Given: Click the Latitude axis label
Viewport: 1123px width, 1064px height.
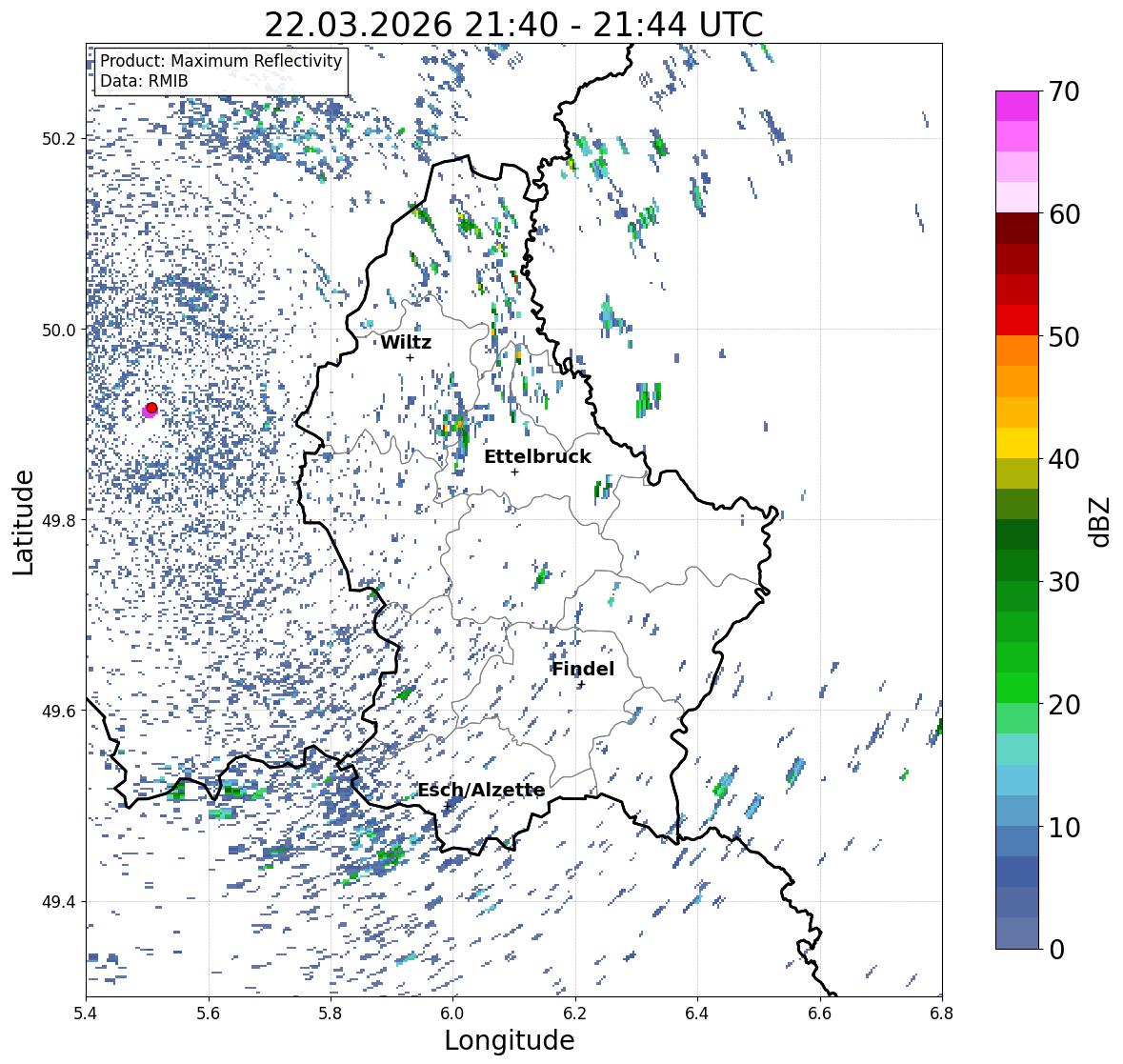Looking at the screenshot, I should click(x=24, y=522).
